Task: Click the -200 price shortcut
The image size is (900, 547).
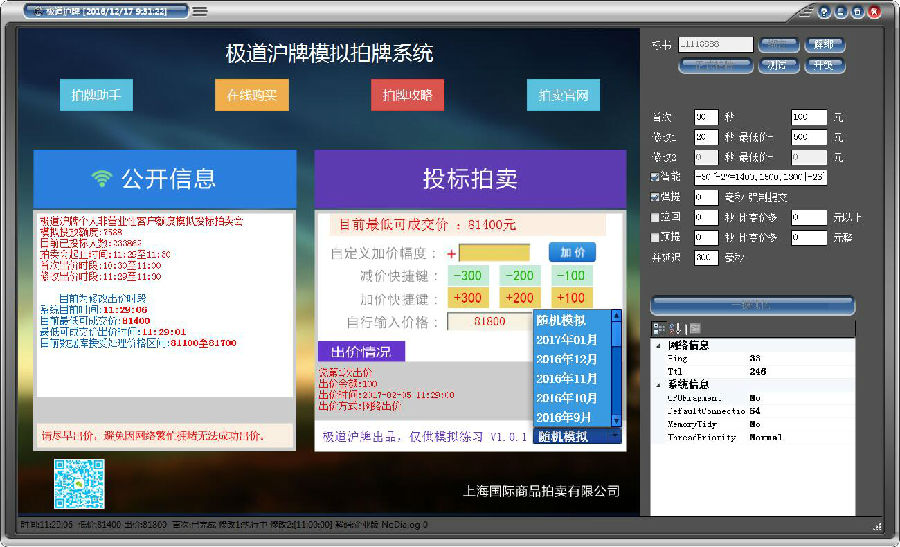Action: [519, 276]
